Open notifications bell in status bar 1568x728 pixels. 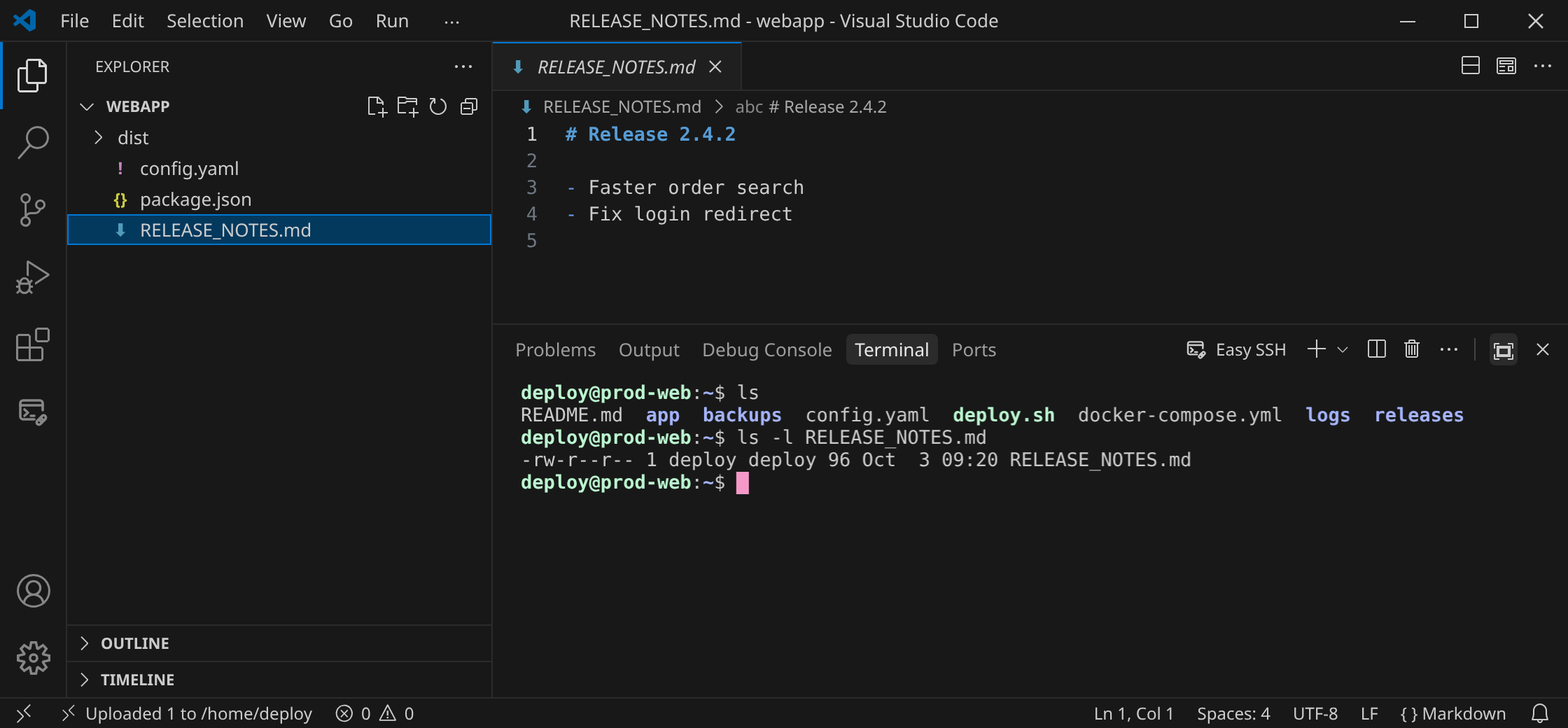pyautogui.click(x=1540, y=713)
